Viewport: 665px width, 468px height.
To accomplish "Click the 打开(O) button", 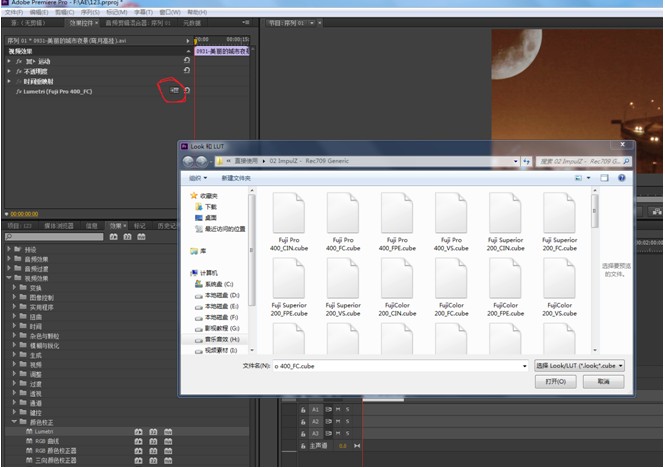I will click(556, 381).
